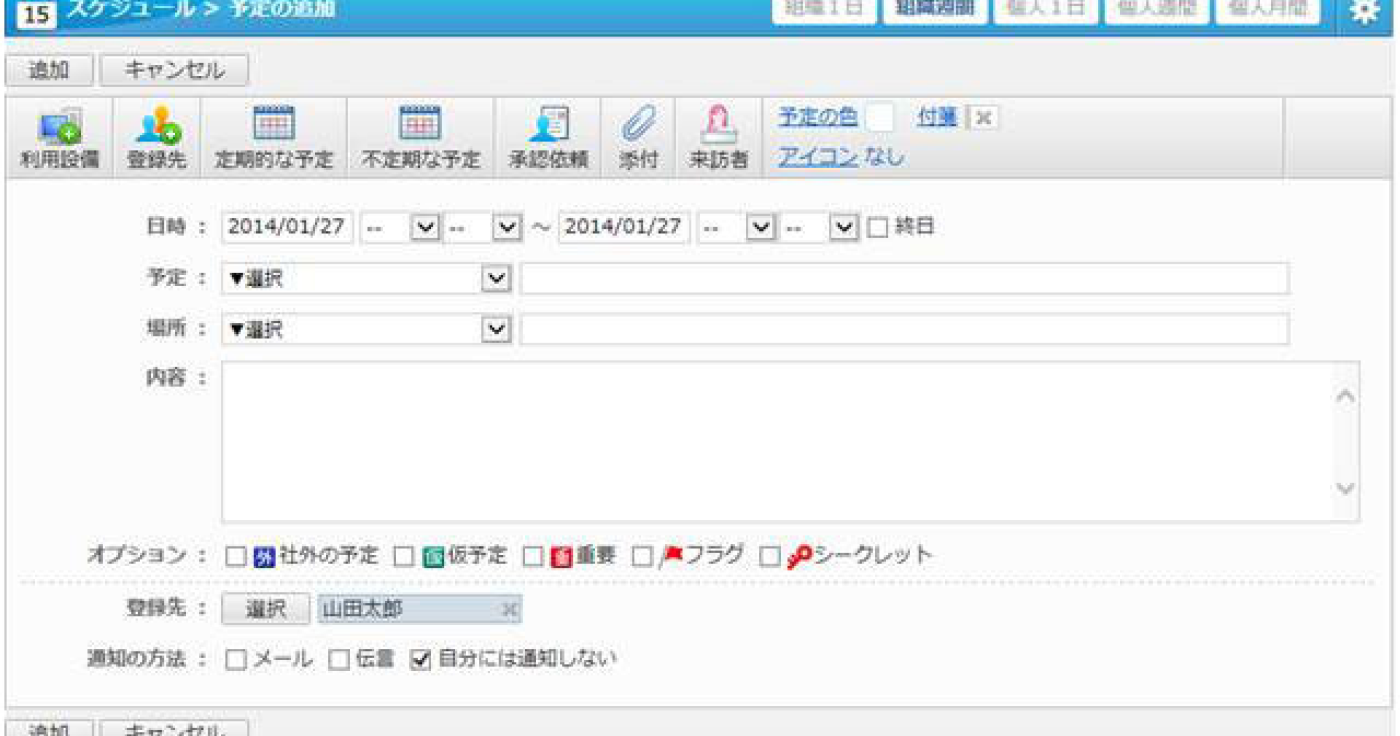The width and height of the screenshot is (1400, 736).
Task: Click the end date field after ～
Action: (625, 227)
